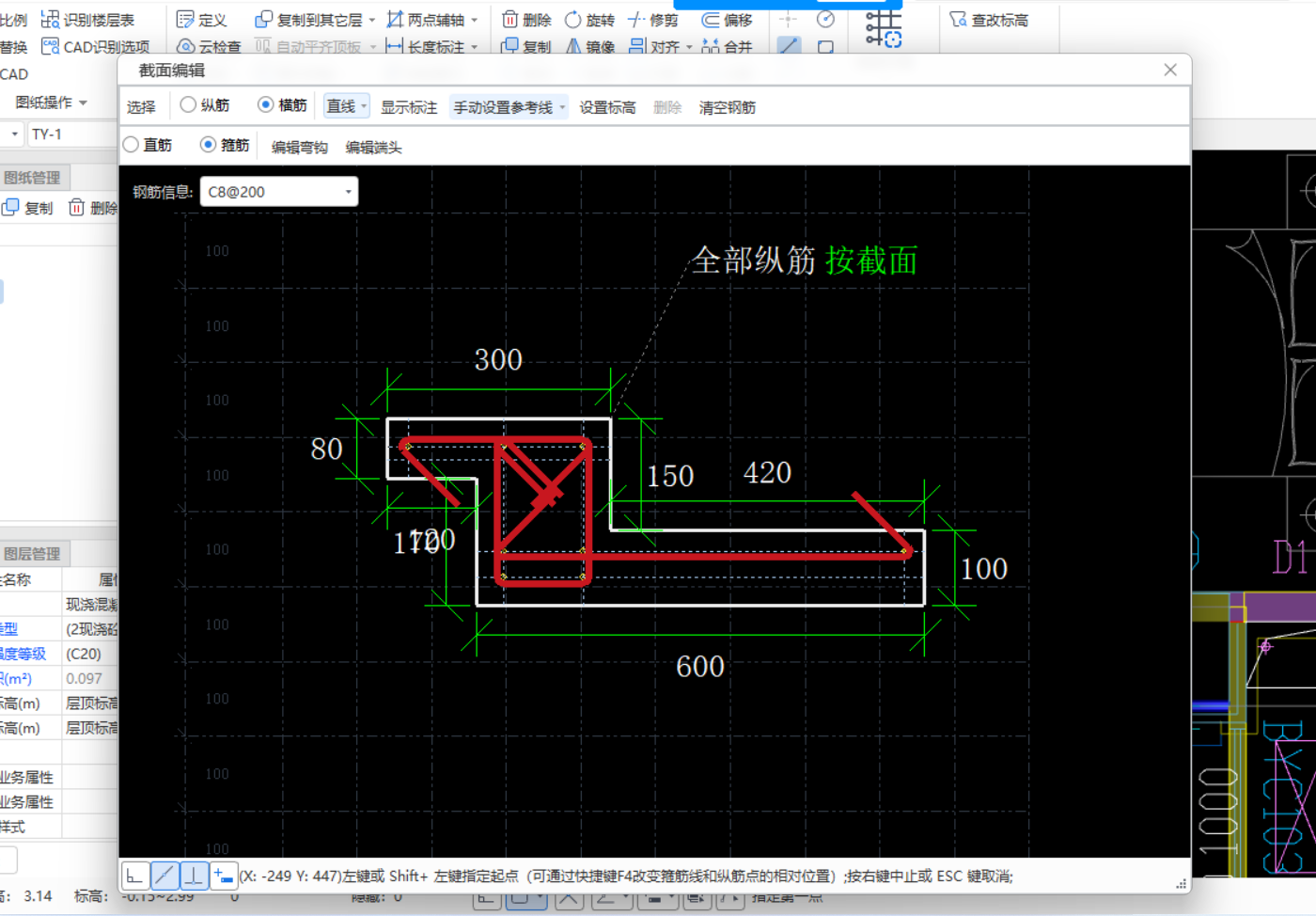
Task: Click the resize grip of section editor dialog
Action: pos(1182,883)
